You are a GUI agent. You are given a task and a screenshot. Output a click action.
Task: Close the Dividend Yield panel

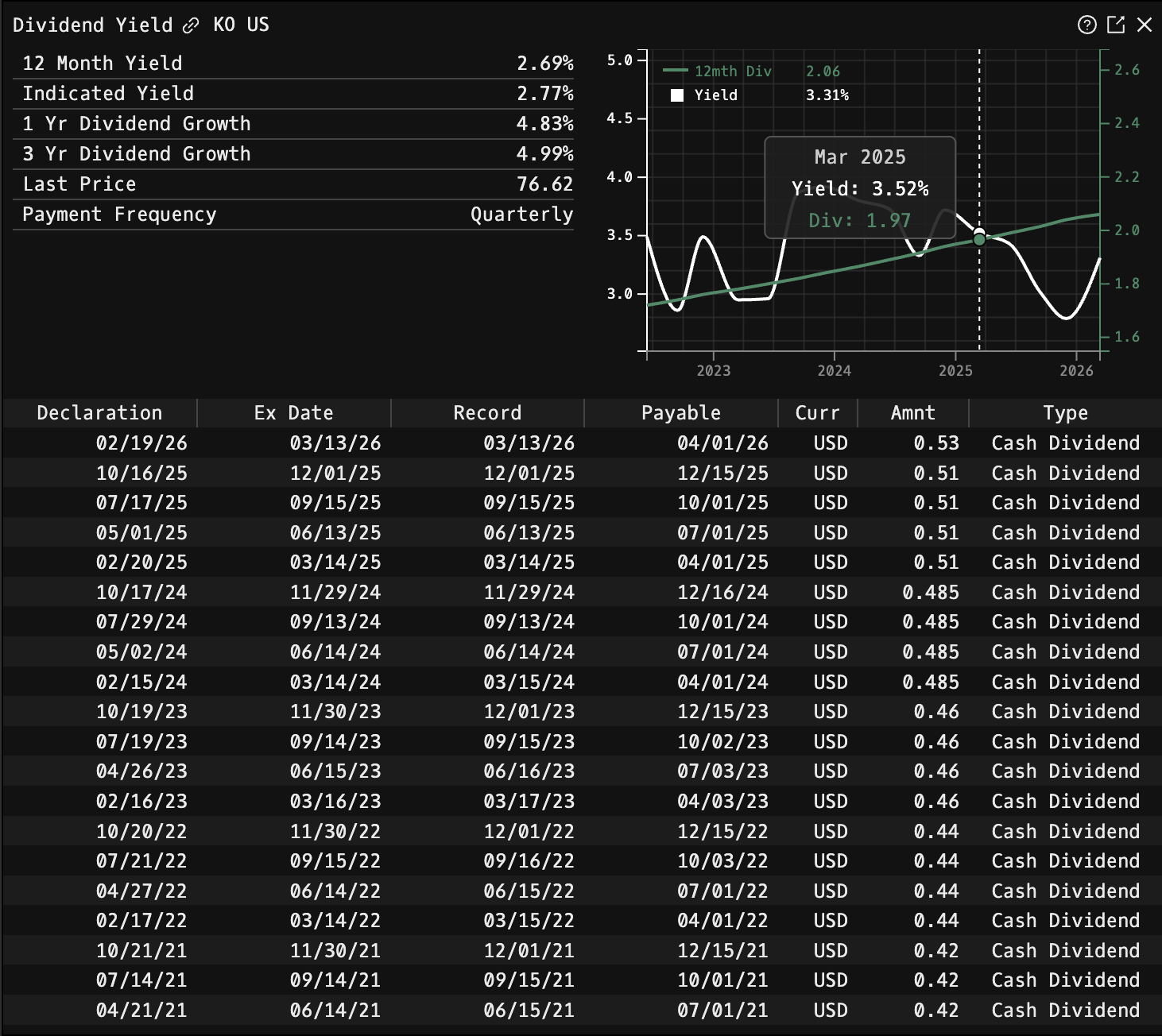[x=1145, y=25]
